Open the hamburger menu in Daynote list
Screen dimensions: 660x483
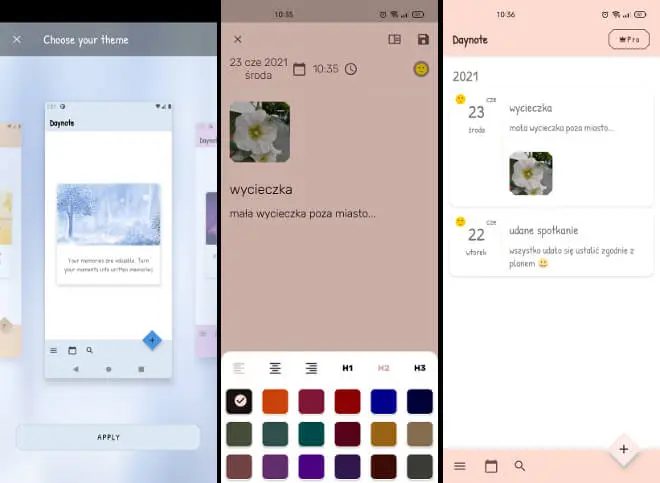pos(460,466)
